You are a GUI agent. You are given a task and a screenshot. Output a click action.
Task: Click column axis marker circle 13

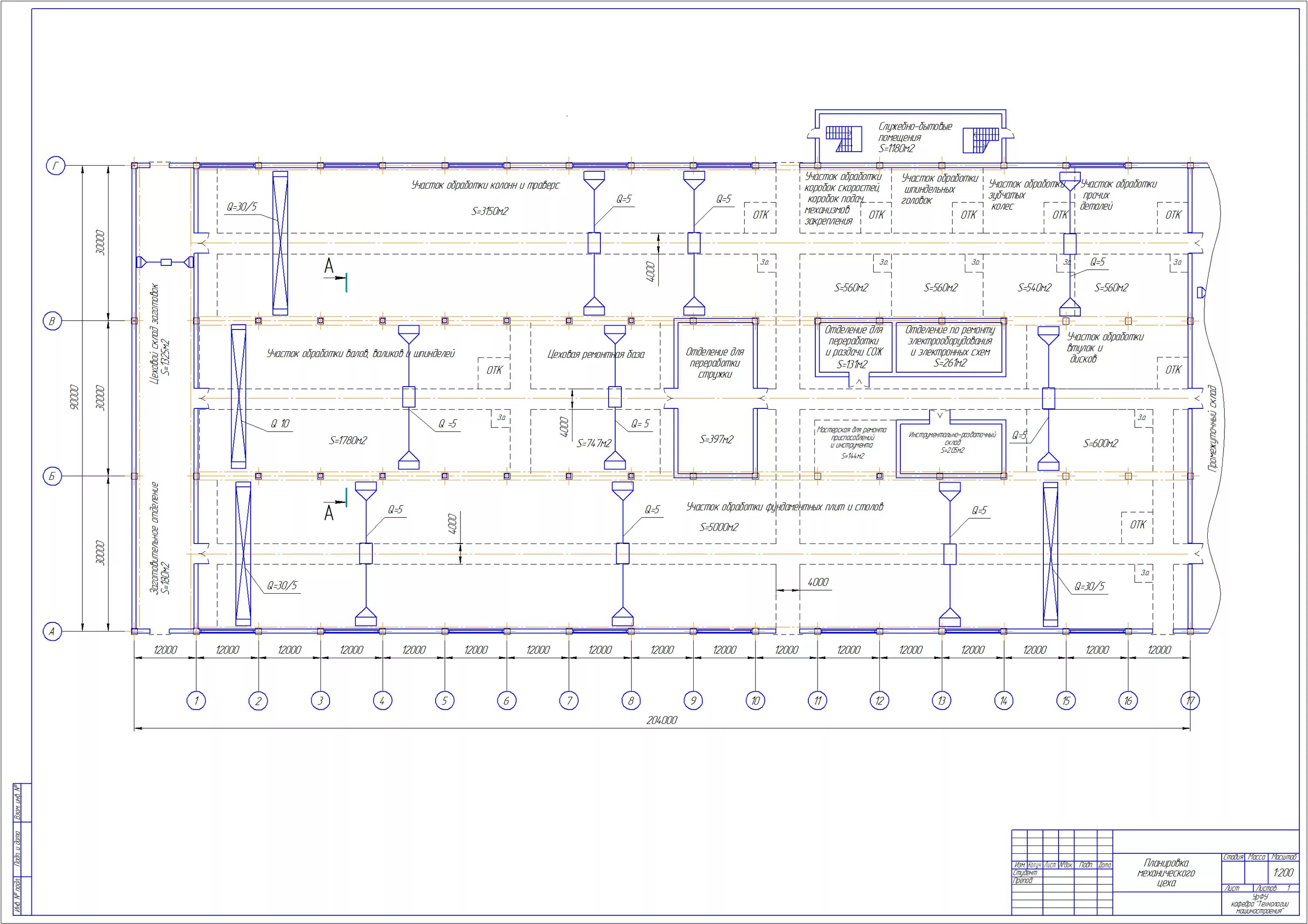coord(942,700)
